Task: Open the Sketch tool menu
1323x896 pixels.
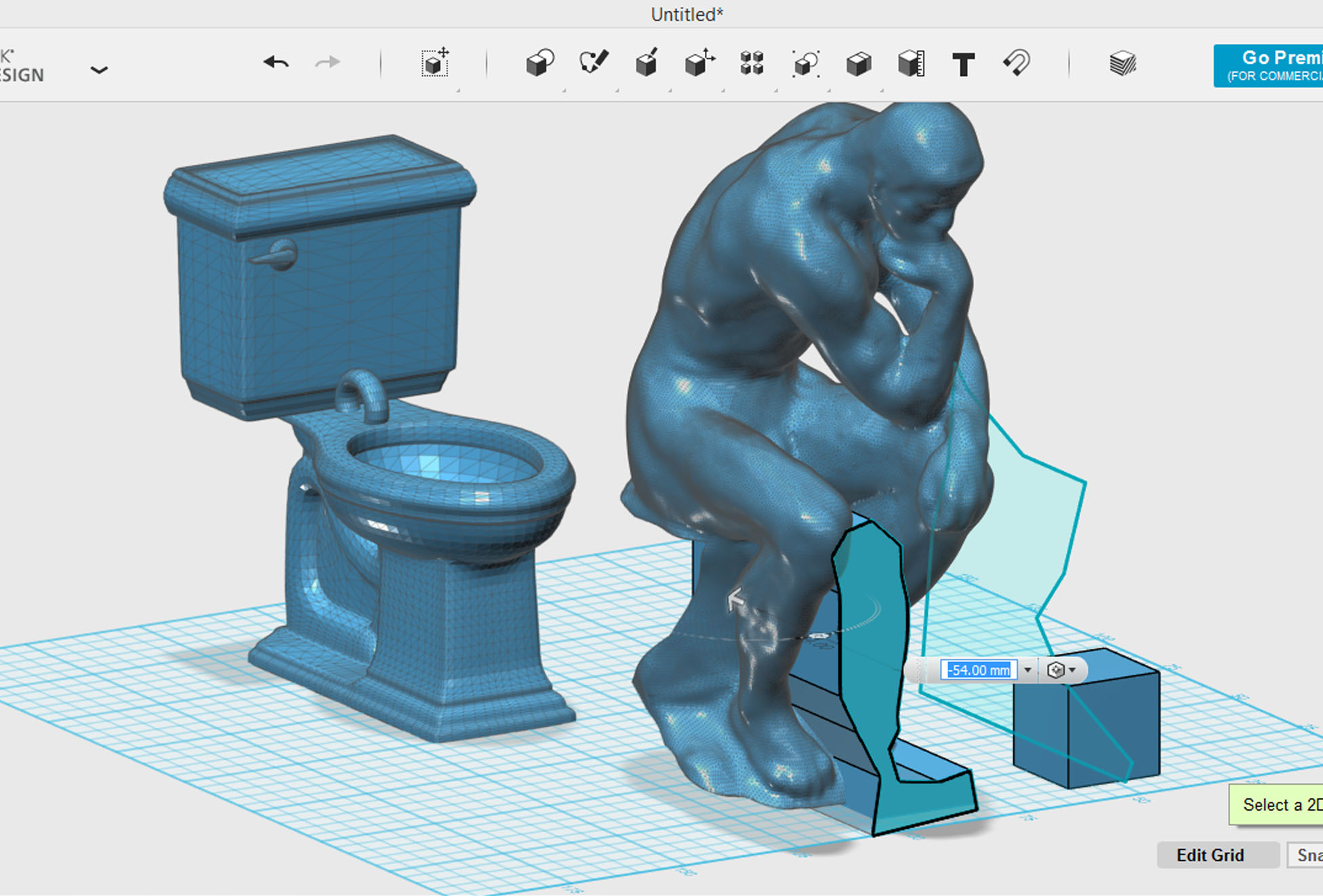Action: click(594, 63)
